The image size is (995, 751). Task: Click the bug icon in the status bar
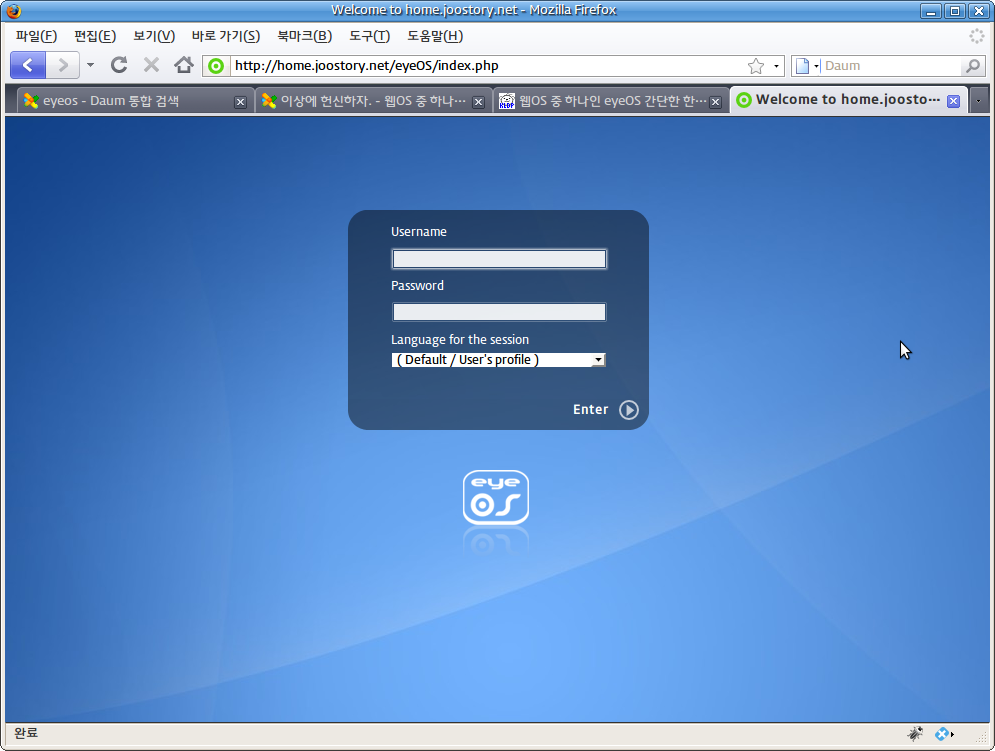tap(914, 733)
